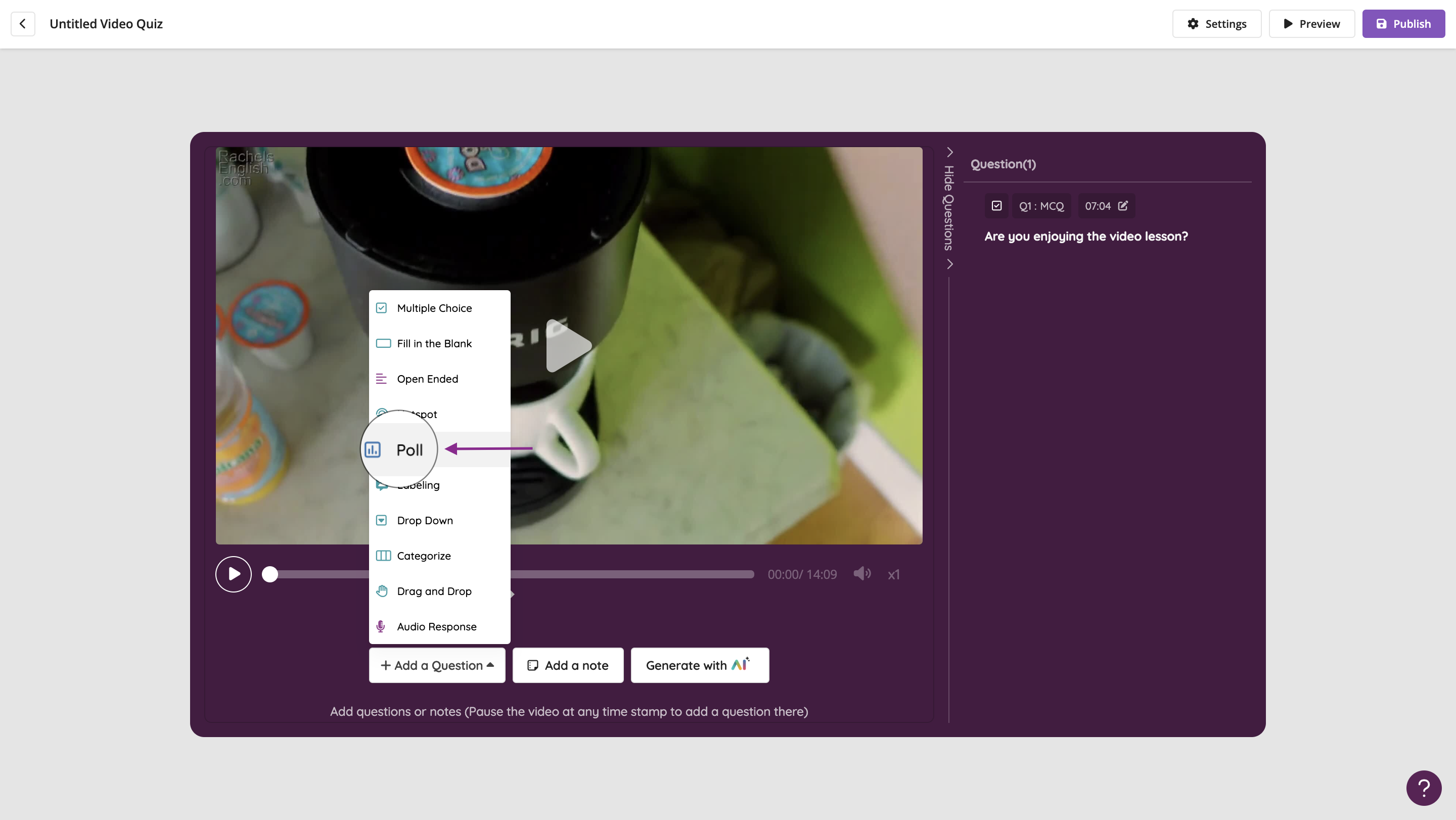Click the video progress slider handle
This screenshot has width=1456, height=820.
tap(270, 575)
